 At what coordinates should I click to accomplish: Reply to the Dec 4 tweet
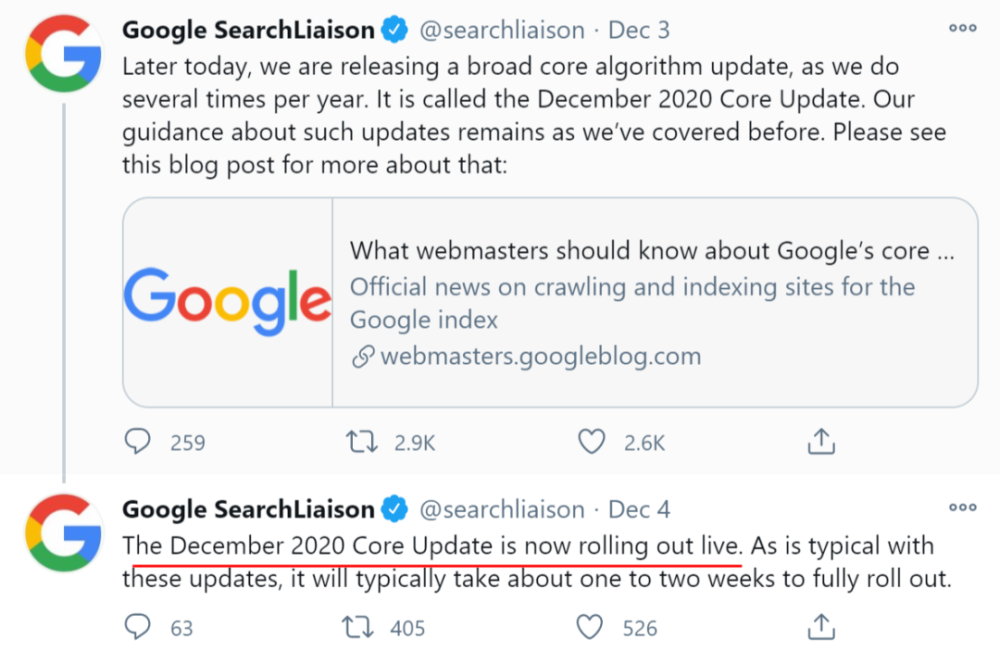click(x=138, y=627)
